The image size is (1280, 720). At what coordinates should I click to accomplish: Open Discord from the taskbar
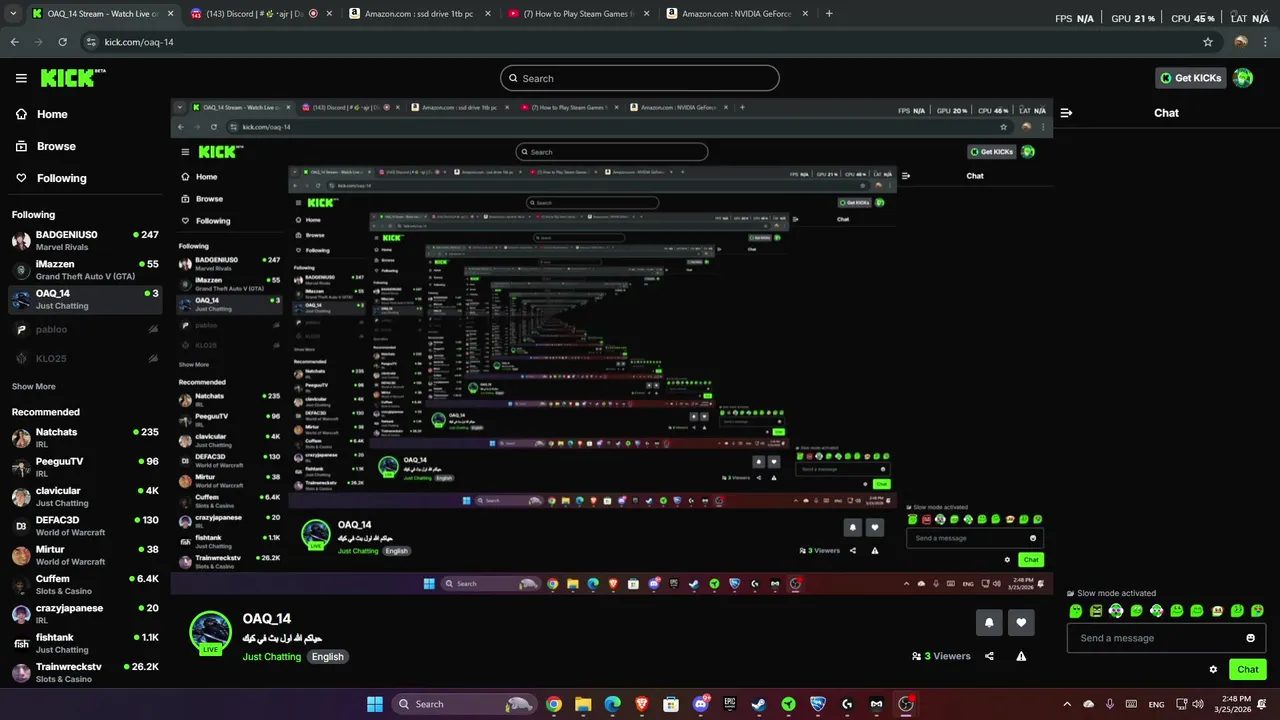[x=701, y=704]
